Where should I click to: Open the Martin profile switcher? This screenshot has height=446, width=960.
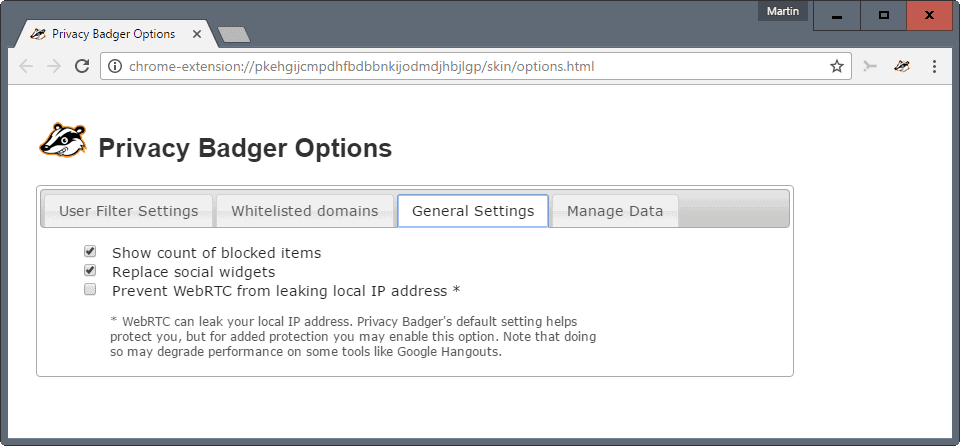tap(783, 12)
